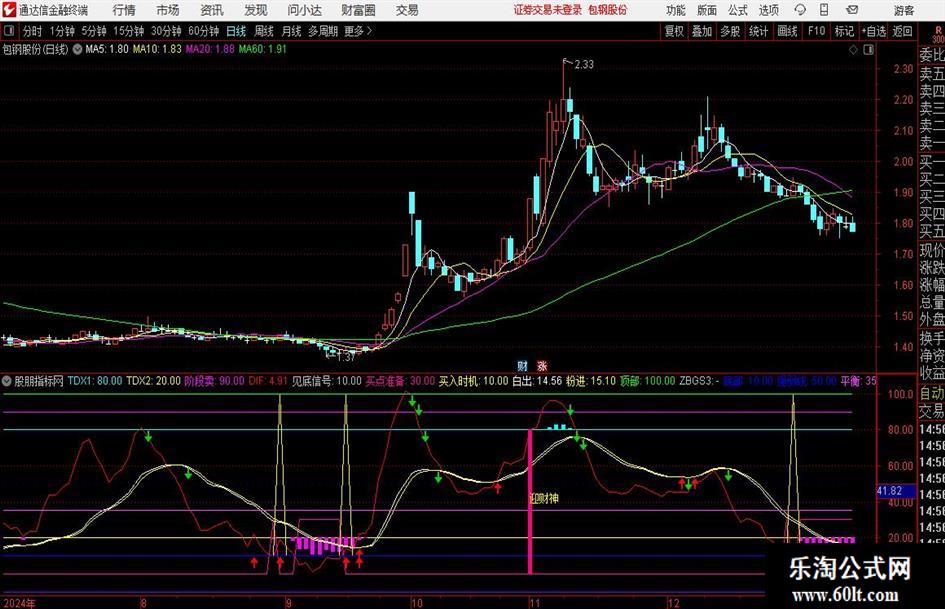Image resolution: width=945 pixels, height=609 pixels.
Task: Open the 选项 menu
Action: pos(768,10)
